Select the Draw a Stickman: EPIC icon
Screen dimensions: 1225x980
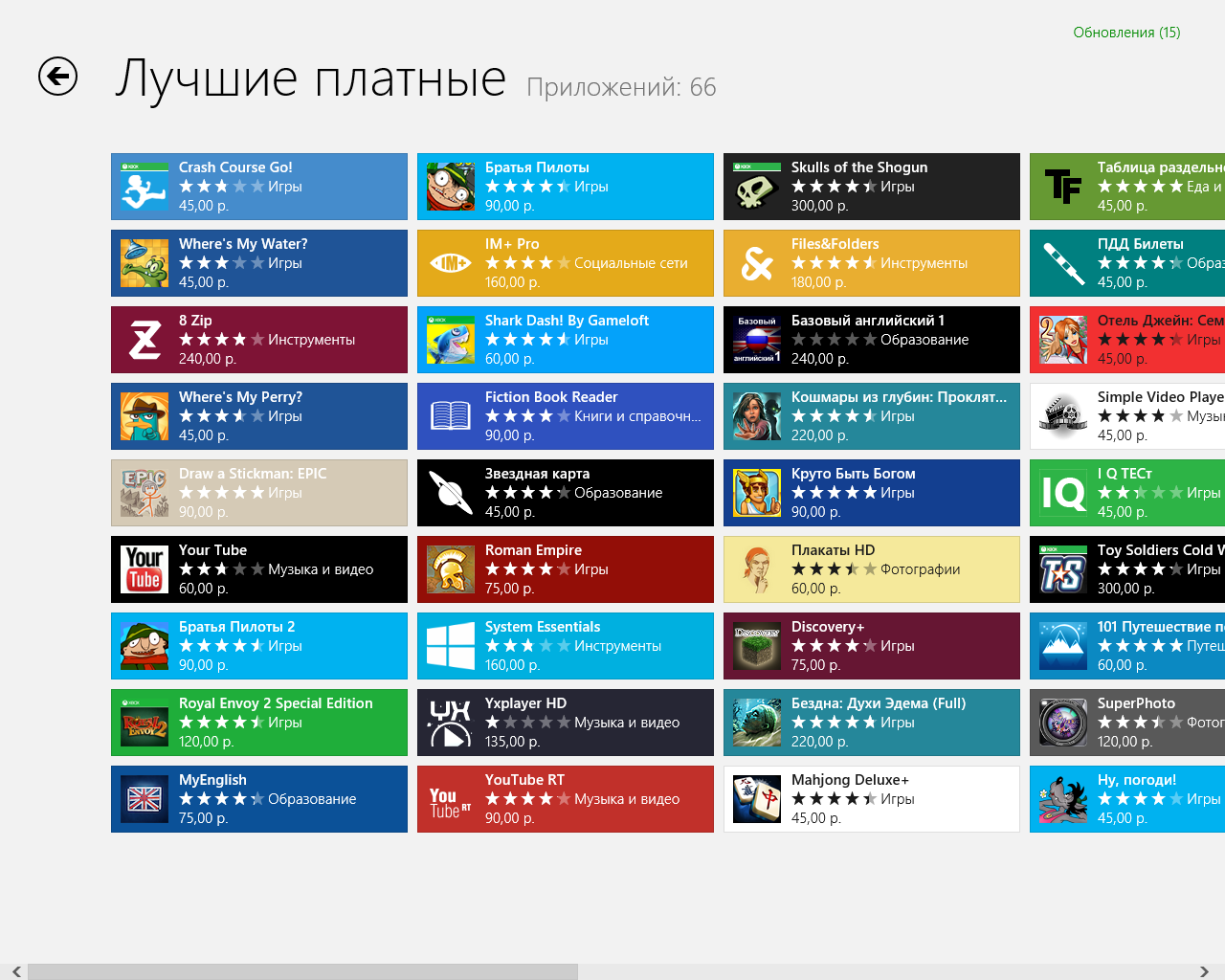tap(145, 493)
